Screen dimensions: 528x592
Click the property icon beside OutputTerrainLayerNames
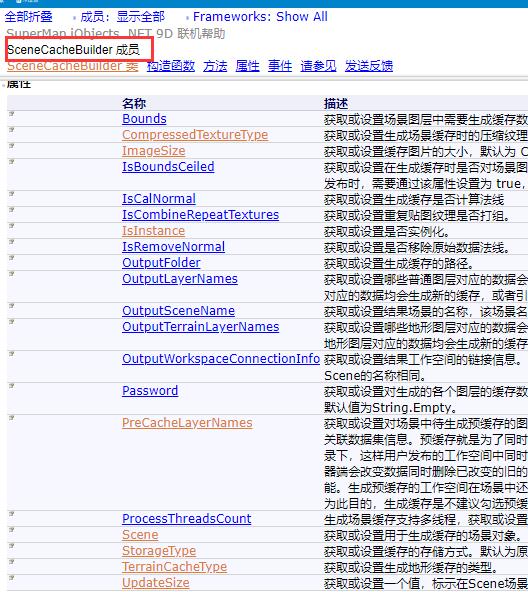pos(11,322)
